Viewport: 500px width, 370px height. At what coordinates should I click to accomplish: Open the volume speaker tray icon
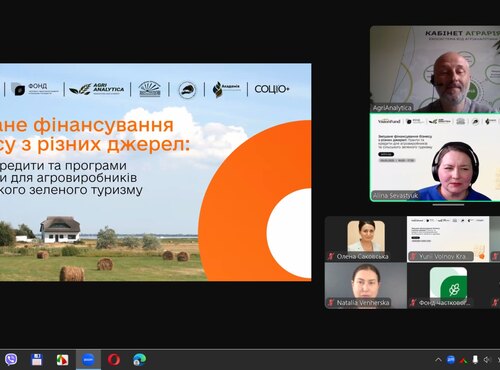487,360
